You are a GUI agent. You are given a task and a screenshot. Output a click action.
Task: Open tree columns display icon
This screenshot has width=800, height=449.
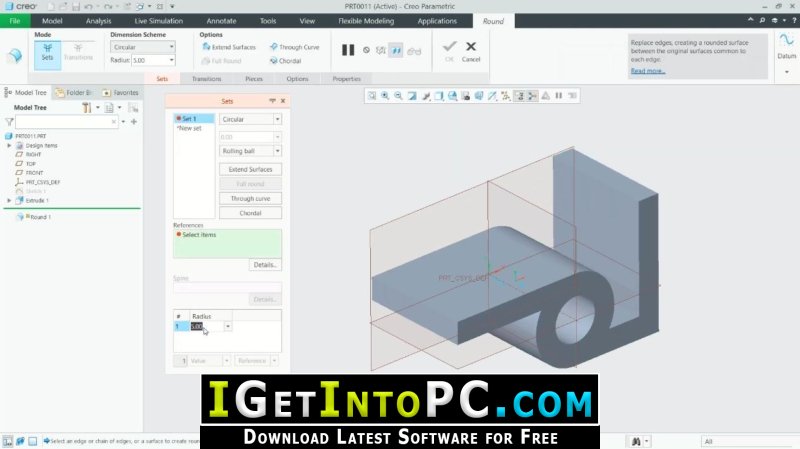[109, 108]
